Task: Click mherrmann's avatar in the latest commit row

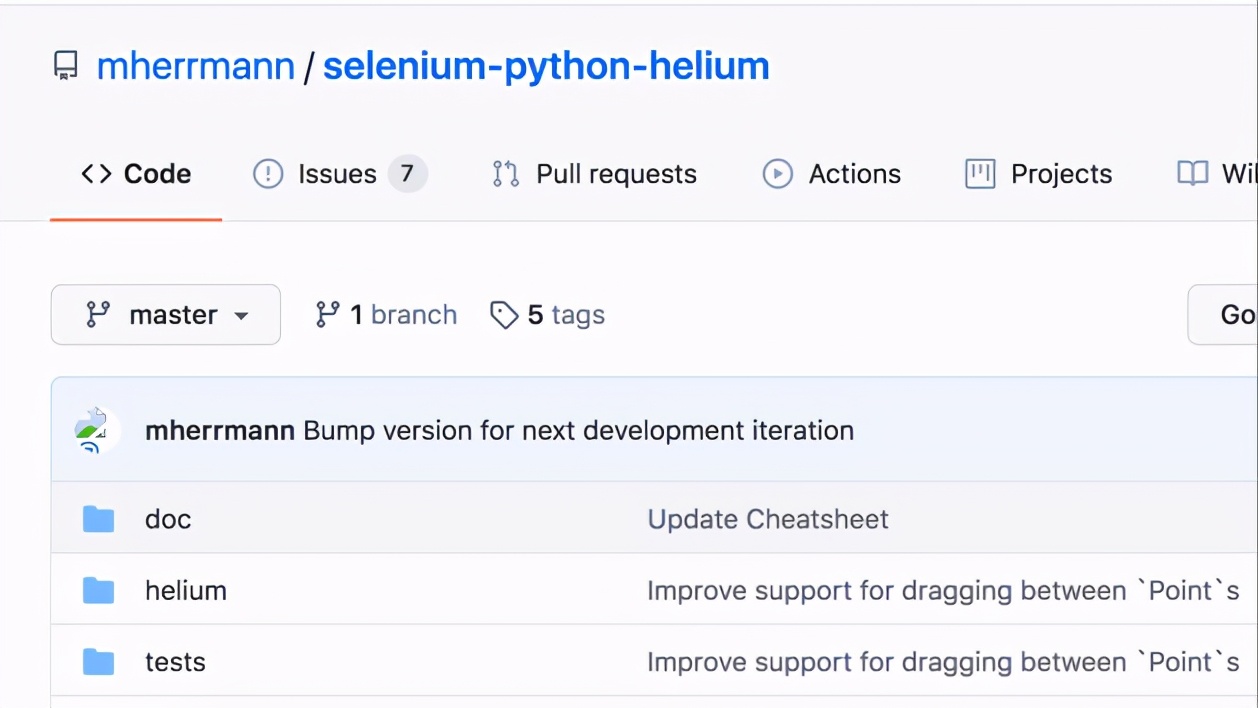Action: tap(97, 431)
